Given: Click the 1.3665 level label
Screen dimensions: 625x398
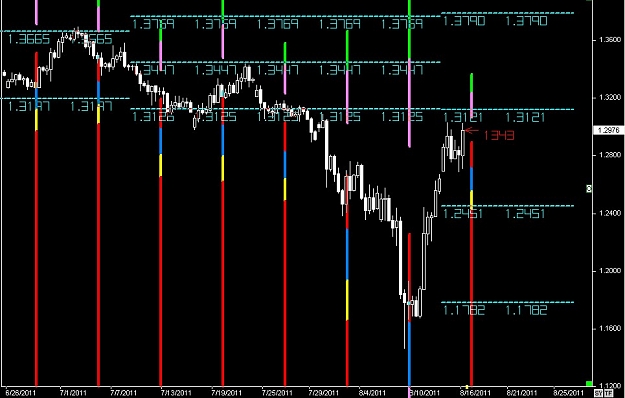Looking at the screenshot, I should [28, 39].
